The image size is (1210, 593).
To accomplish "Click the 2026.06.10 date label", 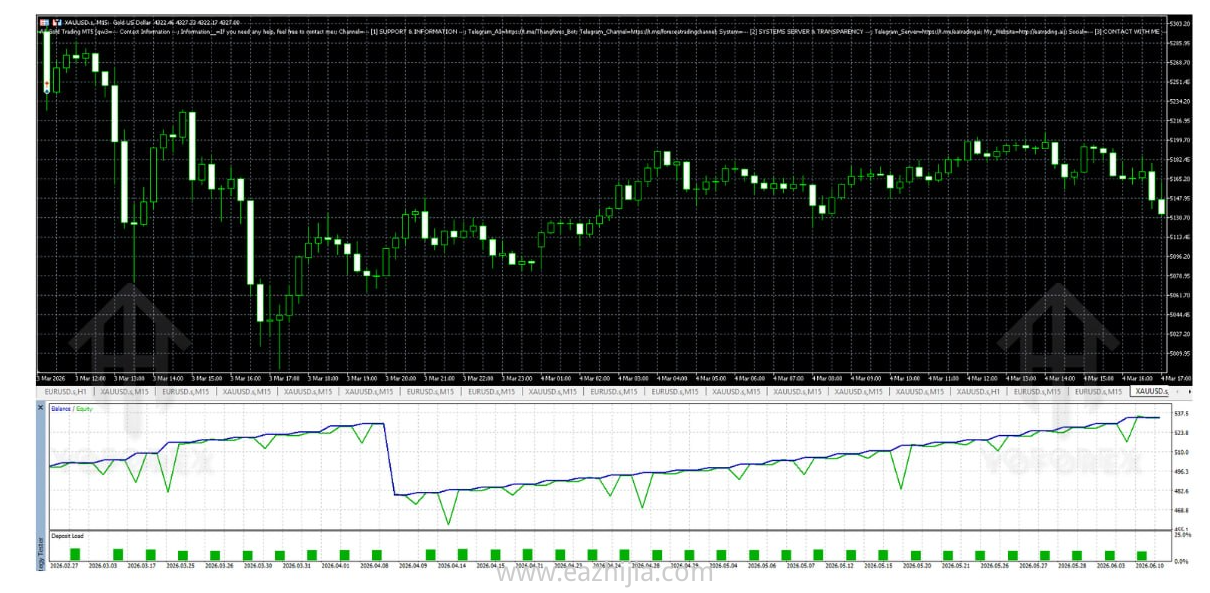I will pyautogui.click(x=1150, y=565).
